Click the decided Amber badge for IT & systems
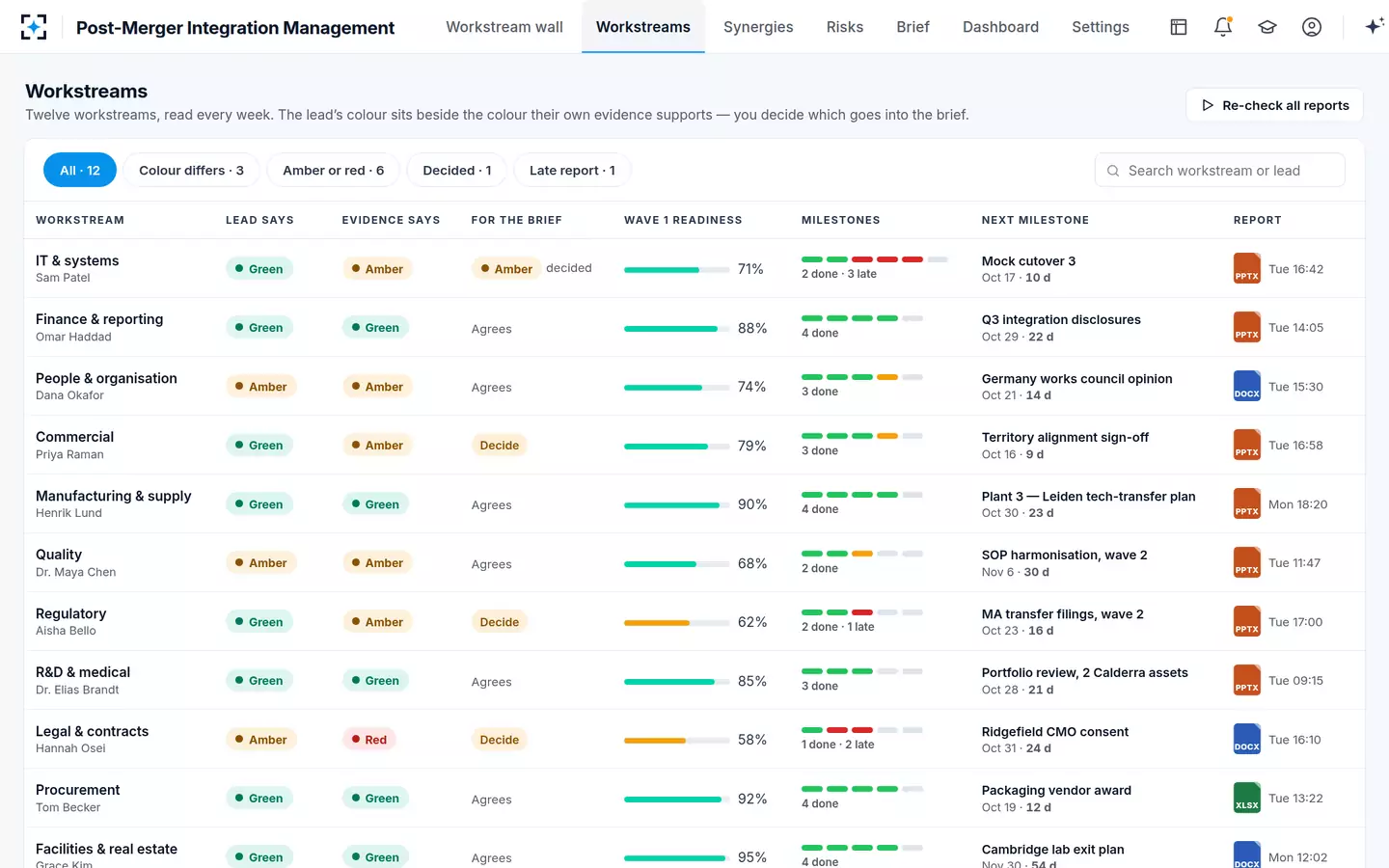Screen dimensions: 1389x868 506,269
